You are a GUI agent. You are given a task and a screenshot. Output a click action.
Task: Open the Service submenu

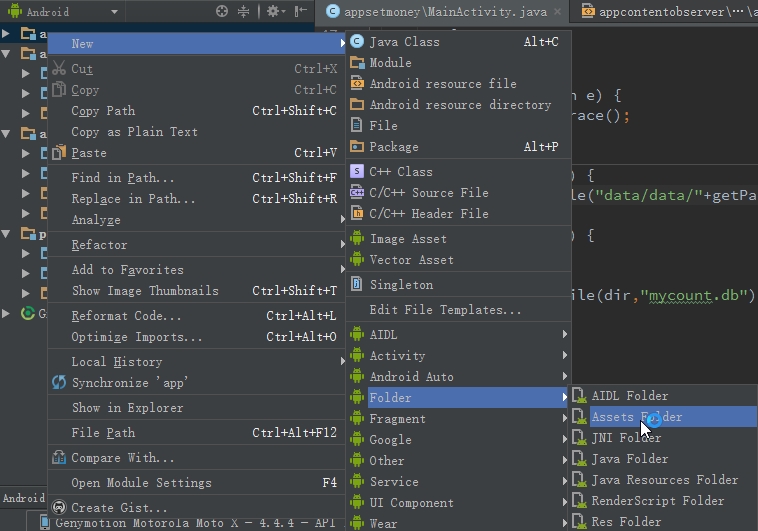[458, 482]
